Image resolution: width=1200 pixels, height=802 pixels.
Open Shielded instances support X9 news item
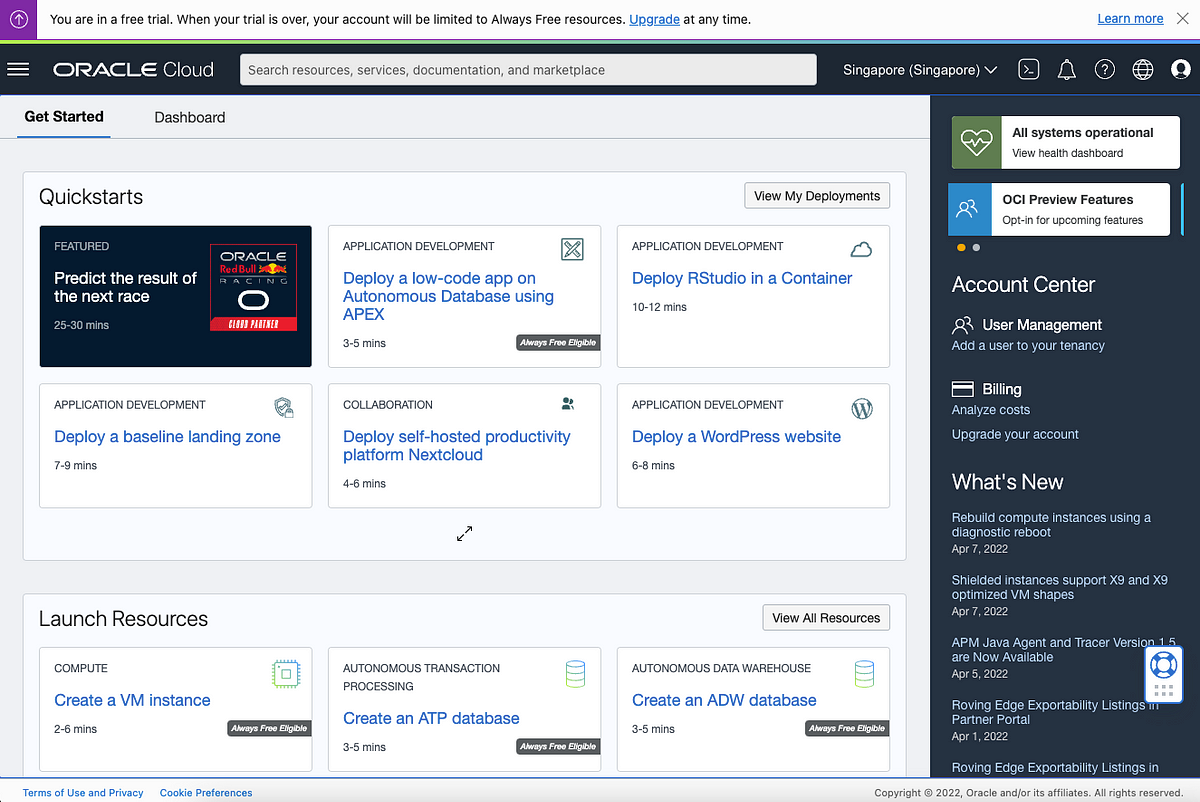[x=1059, y=587]
